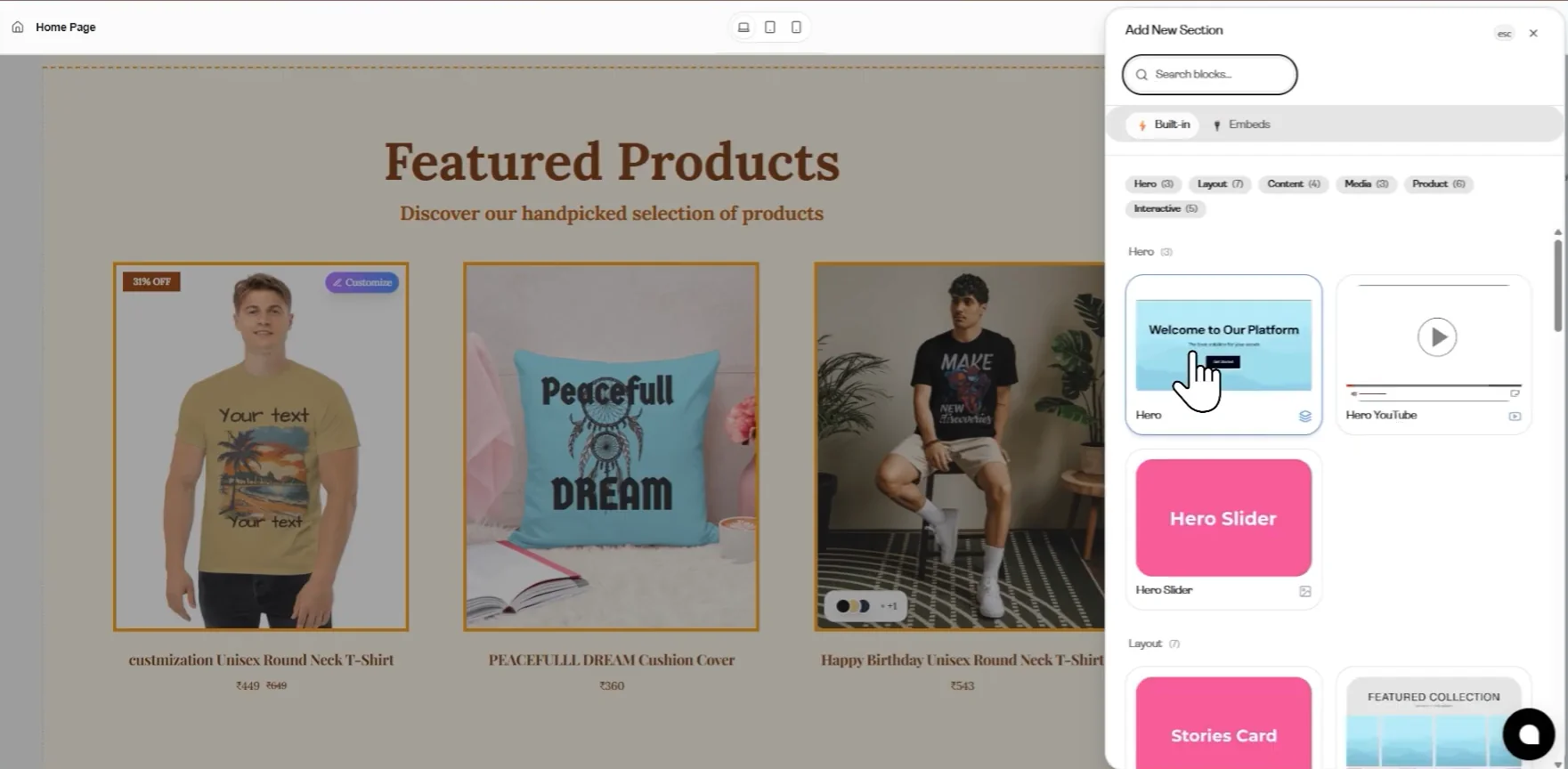This screenshot has height=769, width=1568.
Task: Switch to mobile preview icon
Action: (x=796, y=28)
